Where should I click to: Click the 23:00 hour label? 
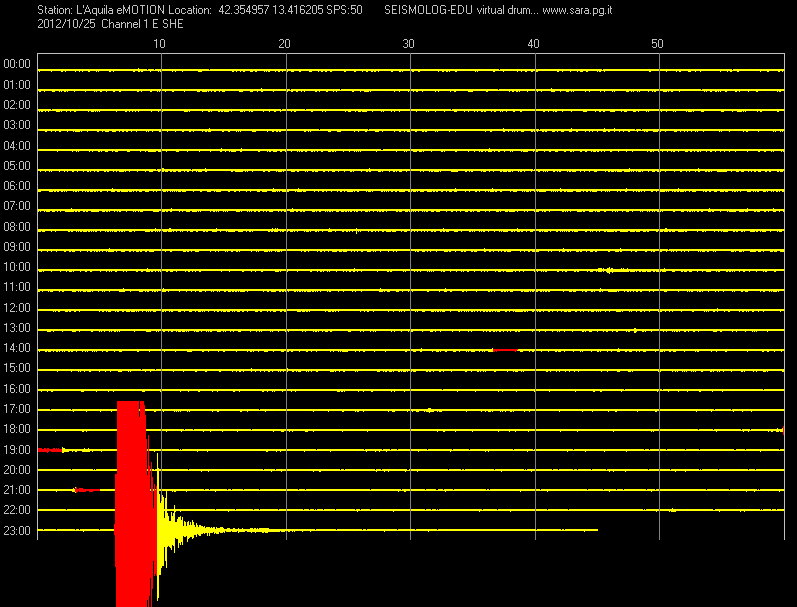17,531
